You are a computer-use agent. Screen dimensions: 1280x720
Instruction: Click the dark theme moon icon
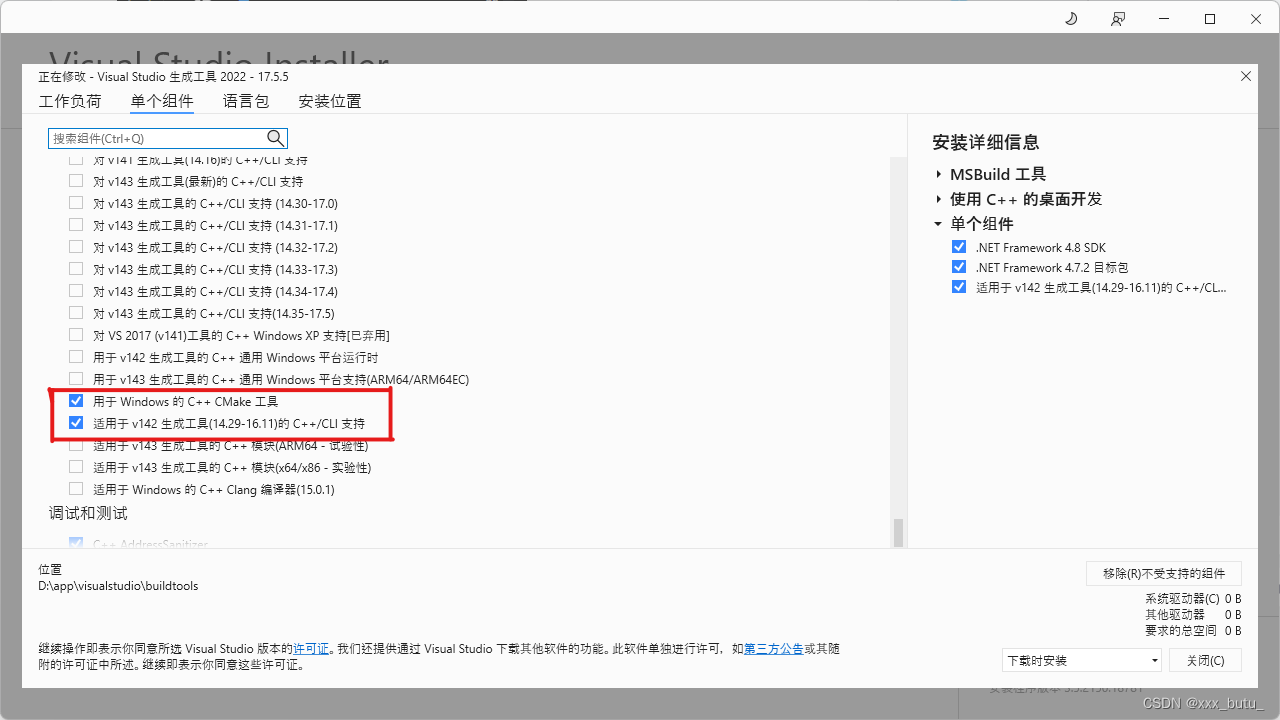click(x=1070, y=18)
